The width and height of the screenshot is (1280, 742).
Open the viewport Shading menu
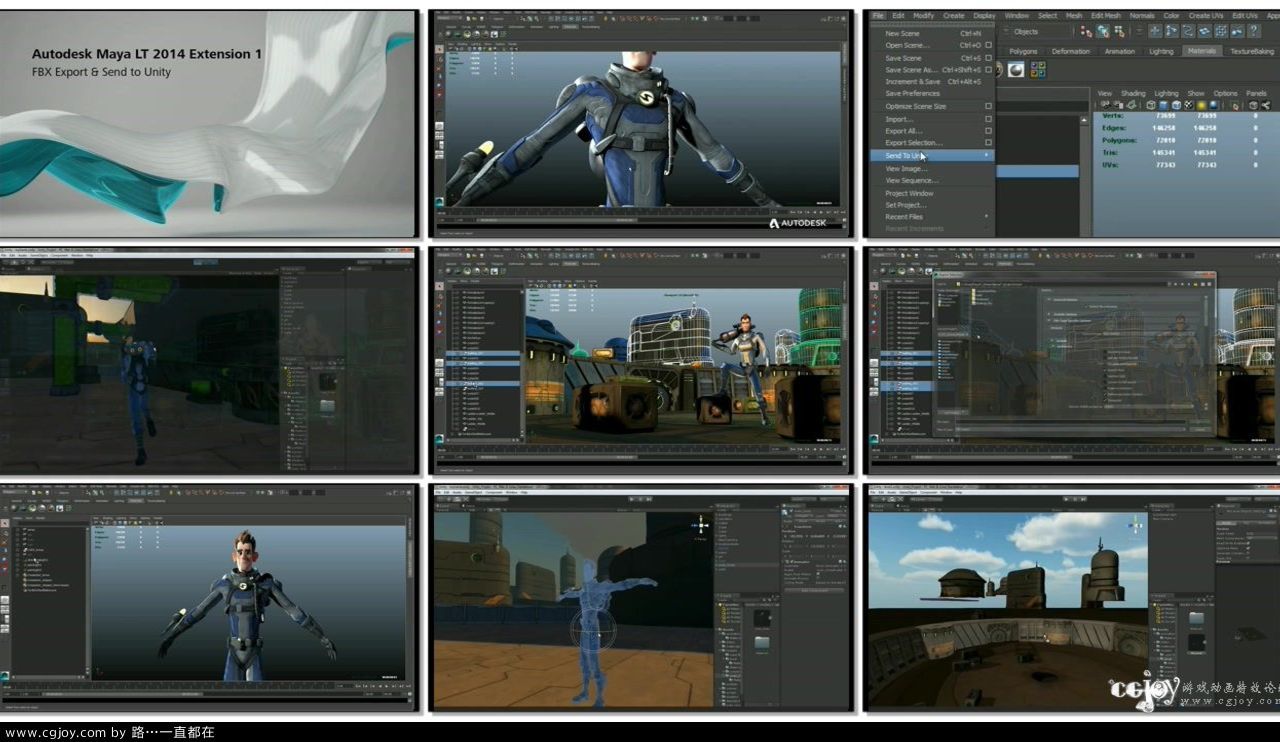point(1133,93)
